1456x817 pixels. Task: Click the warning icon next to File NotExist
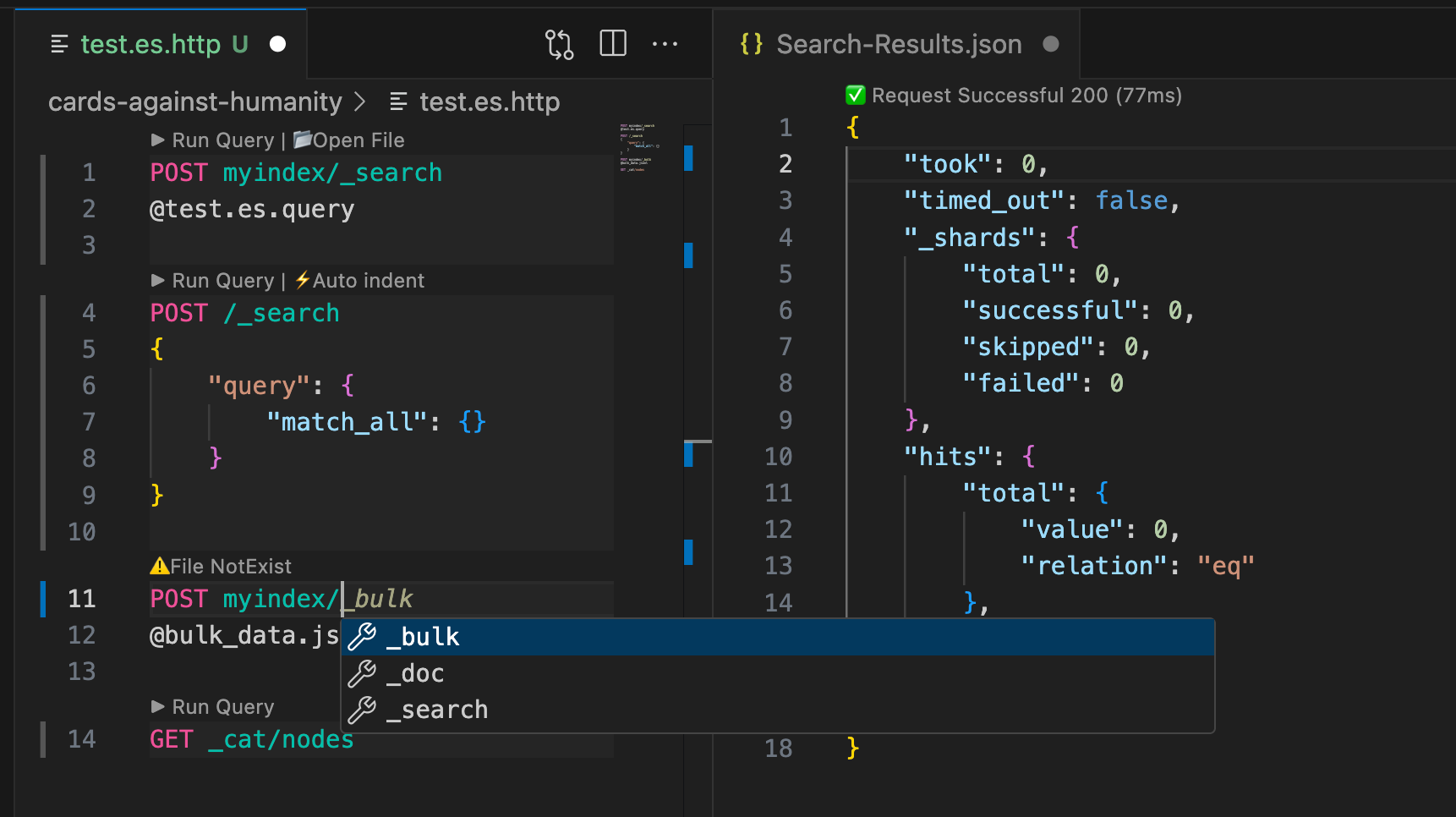(159, 567)
